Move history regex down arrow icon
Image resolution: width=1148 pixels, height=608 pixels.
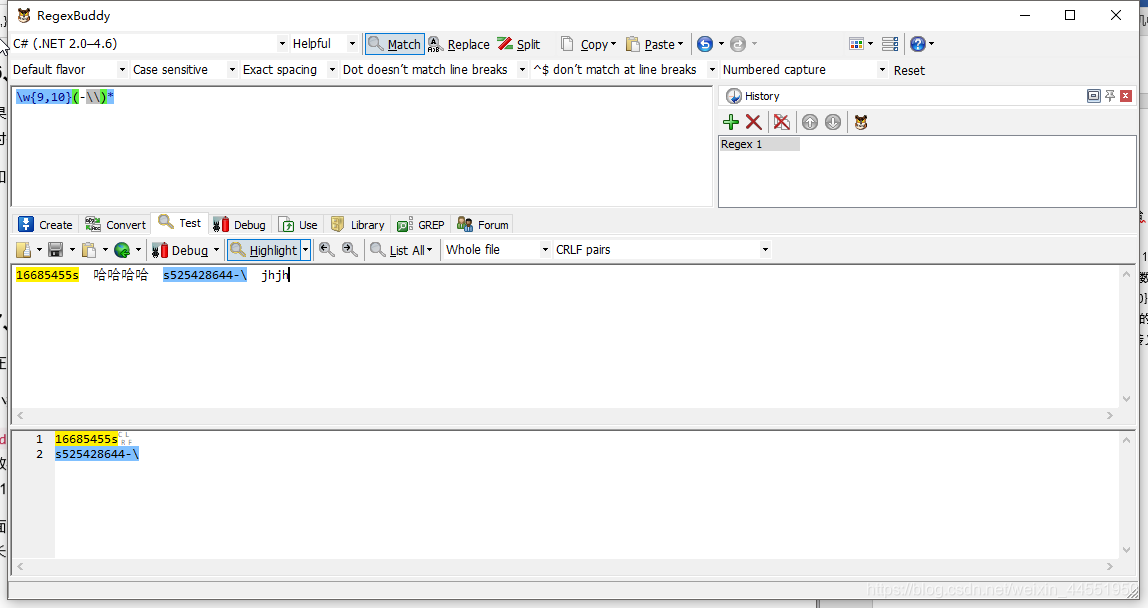coord(833,122)
